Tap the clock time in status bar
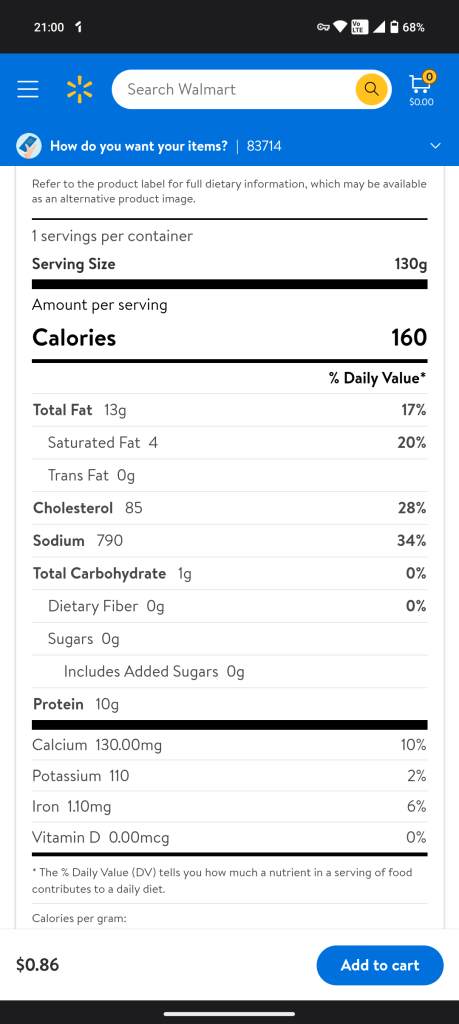Viewport: 459px width, 1024px height. pyautogui.click(x=48, y=27)
